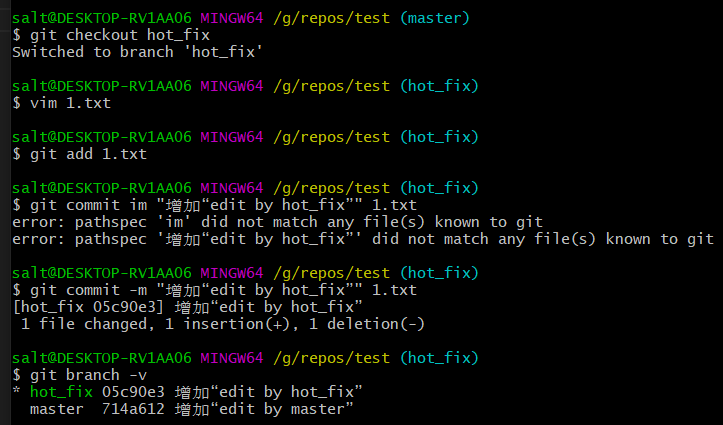Click the "(master)" branch label in first prompt

pyautogui.click(x=435, y=18)
